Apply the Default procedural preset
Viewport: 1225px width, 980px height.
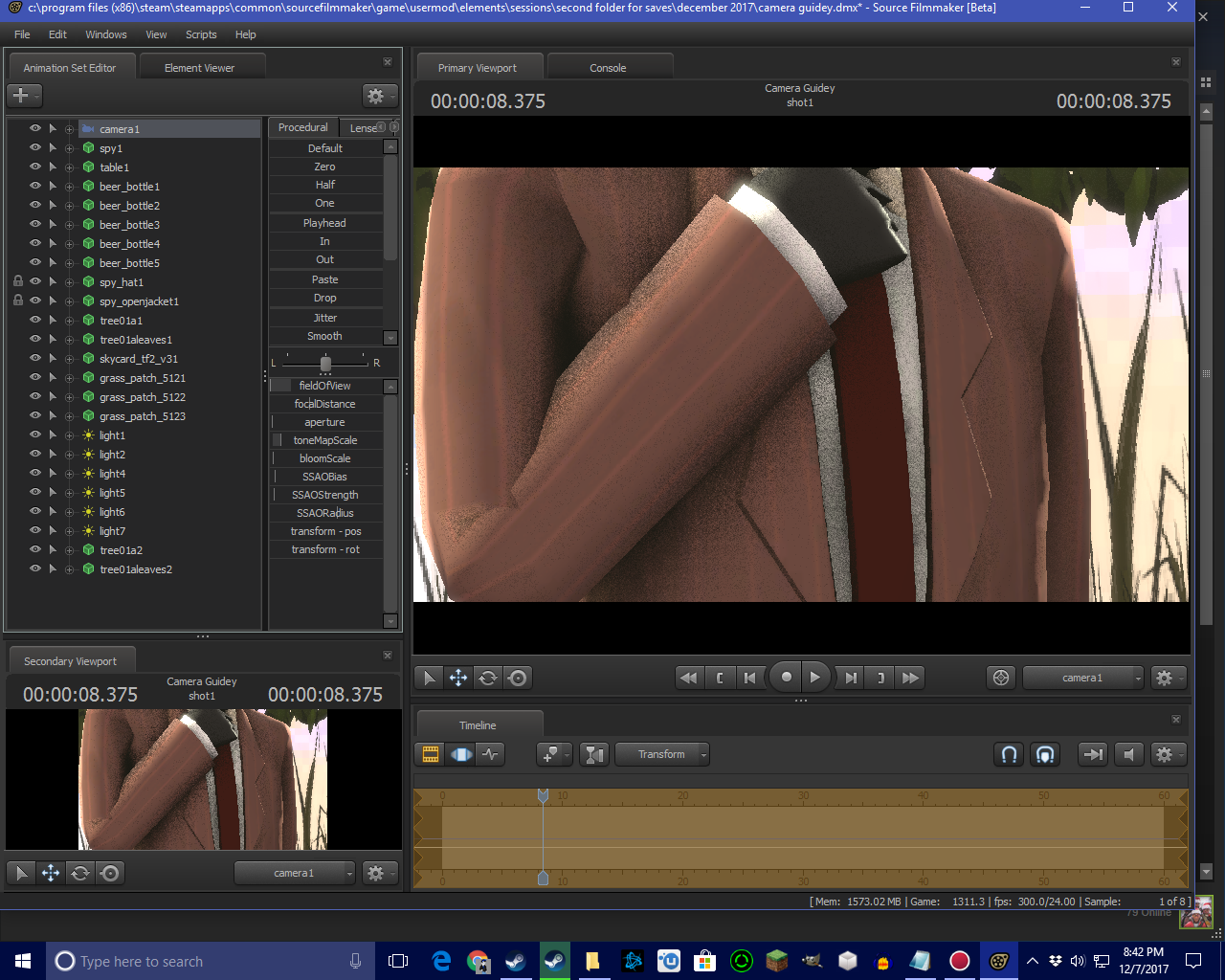325,148
